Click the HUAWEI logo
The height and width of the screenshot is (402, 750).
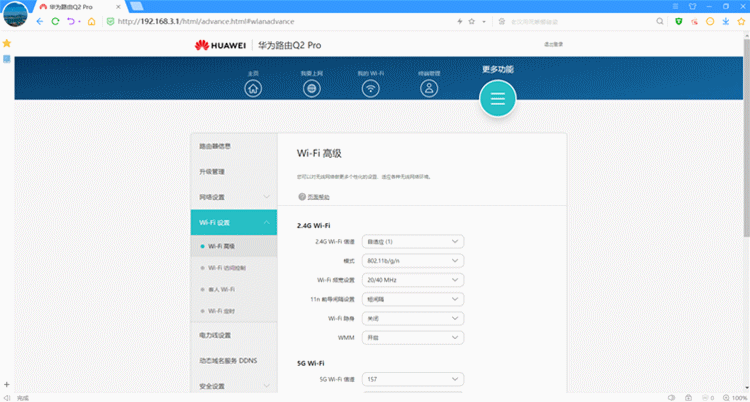(x=220, y=45)
